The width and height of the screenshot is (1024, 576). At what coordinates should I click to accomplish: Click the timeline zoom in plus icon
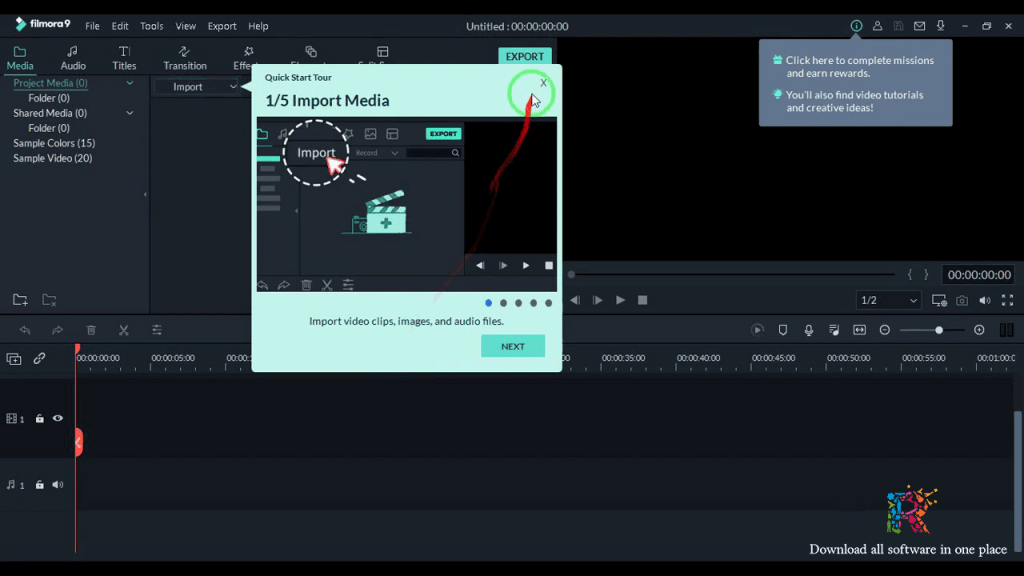click(979, 330)
